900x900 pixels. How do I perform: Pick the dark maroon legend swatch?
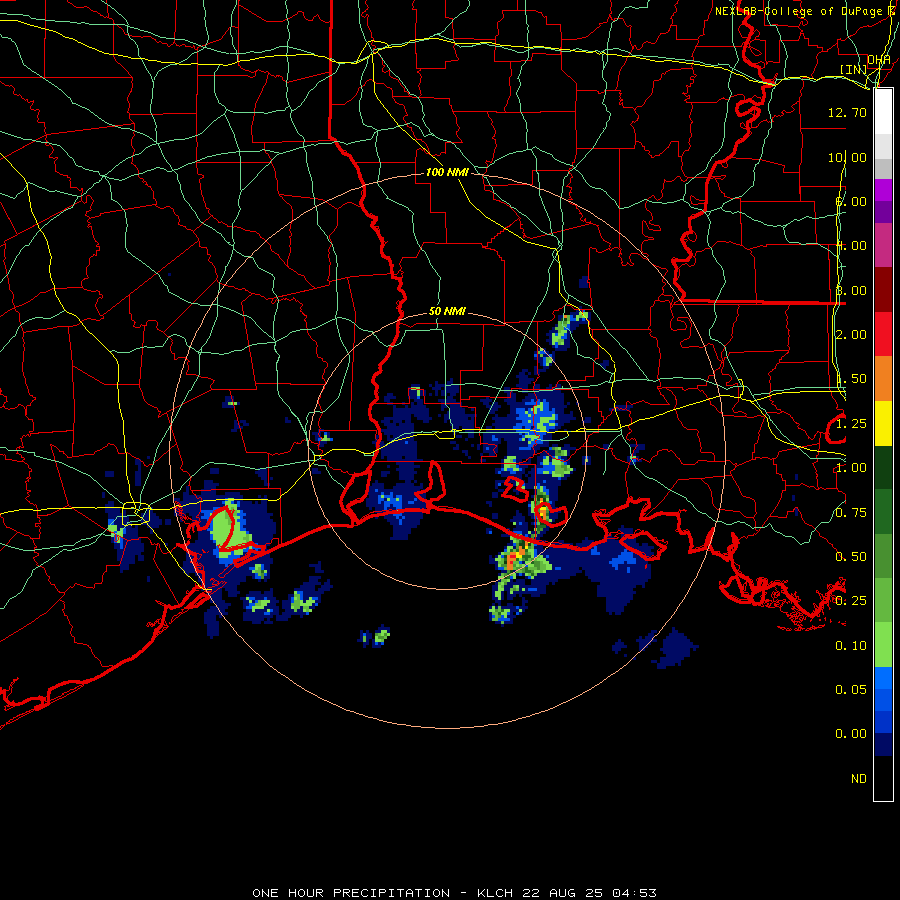coord(883,290)
